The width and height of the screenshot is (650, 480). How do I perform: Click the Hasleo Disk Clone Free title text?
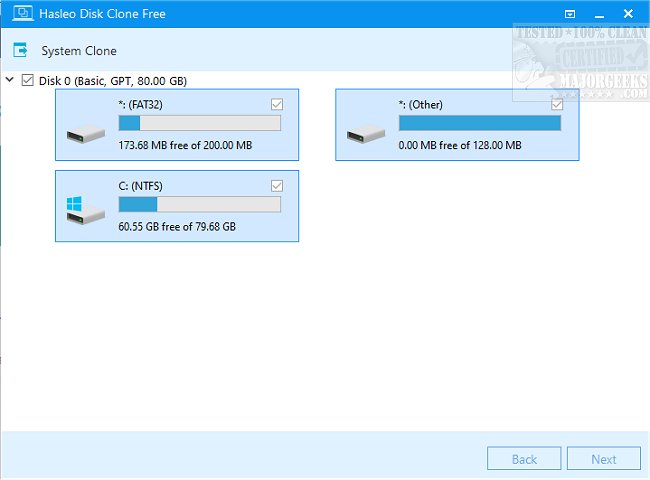[x=102, y=14]
